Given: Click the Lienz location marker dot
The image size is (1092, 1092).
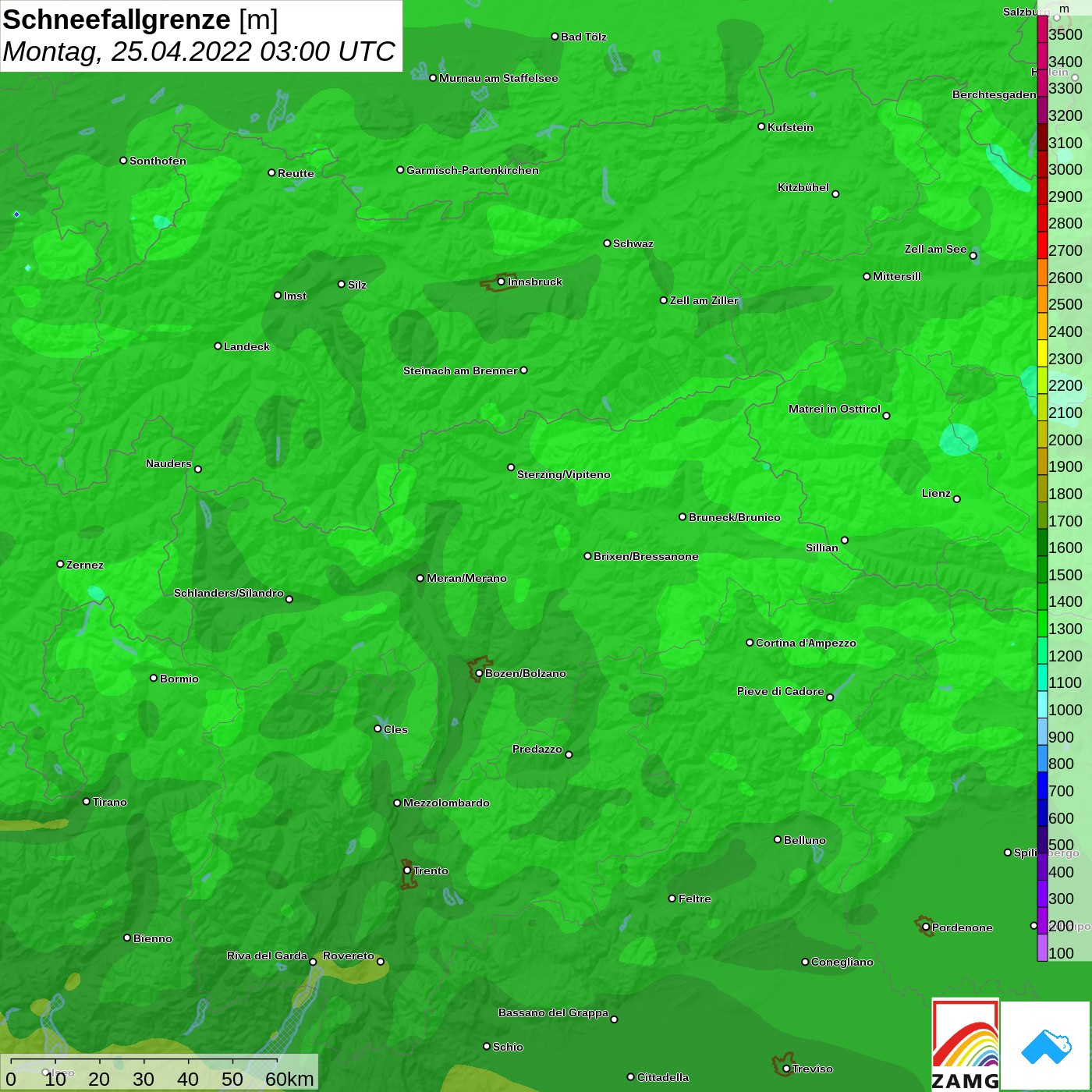Looking at the screenshot, I should click(957, 499).
